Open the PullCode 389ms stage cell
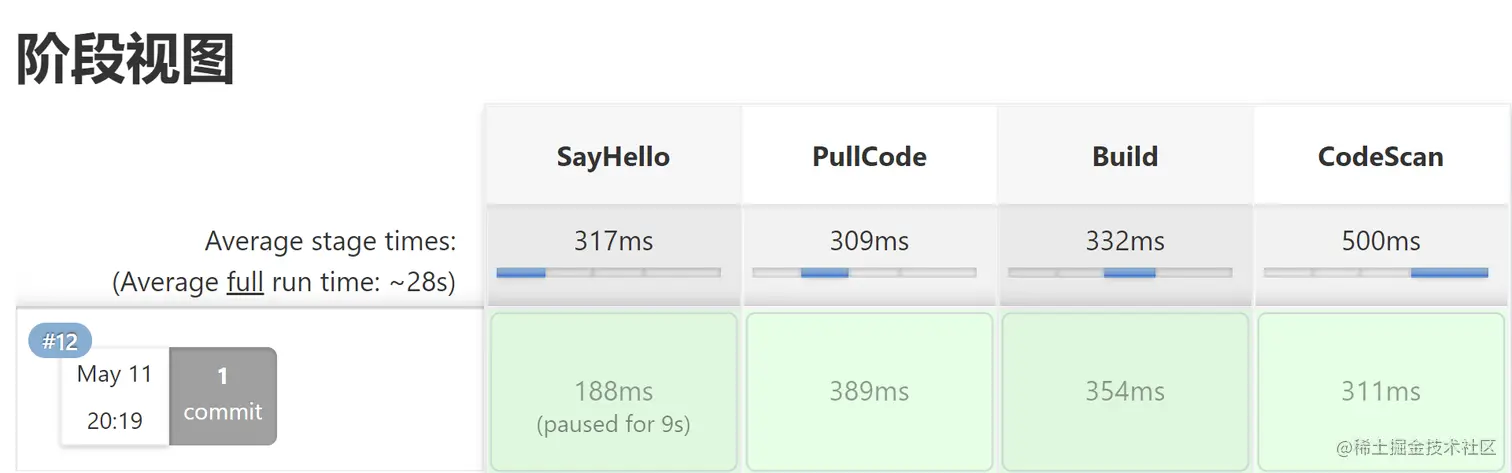This screenshot has width=1512, height=473. coord(869,391)
